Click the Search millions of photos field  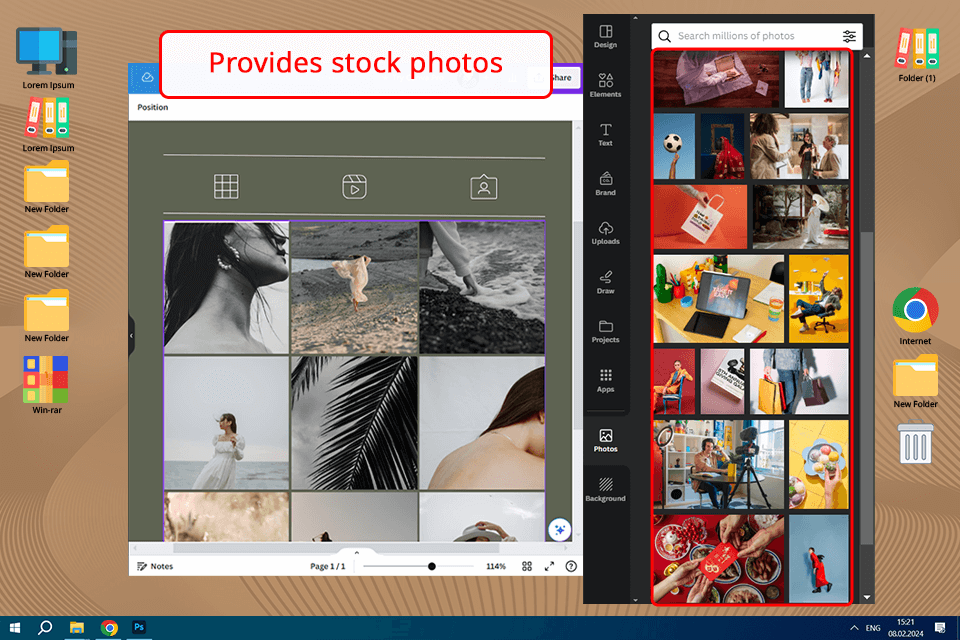(x=747, y=36)
